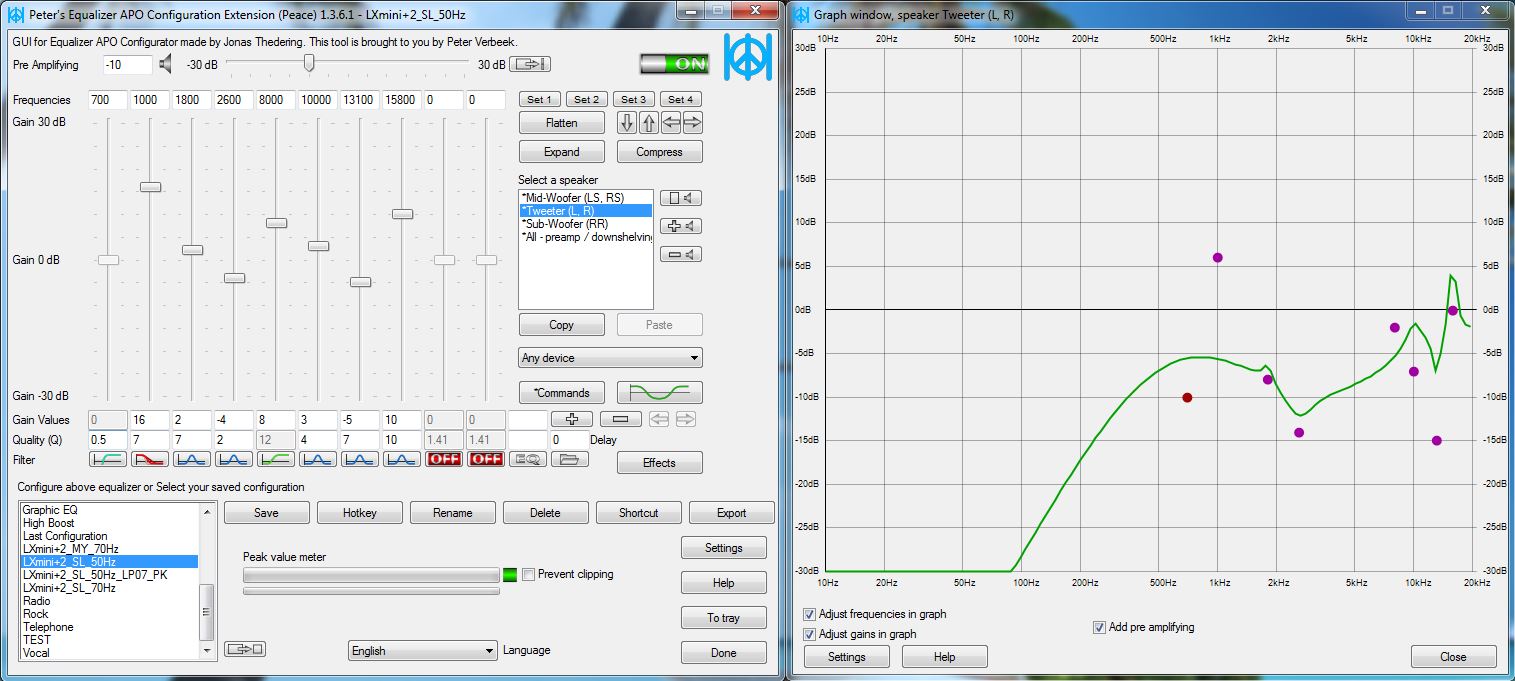Image resolution: width=1515 pixels, height=681 pixels.
Task: Click the Hotkey button
Action: [359, 513]
